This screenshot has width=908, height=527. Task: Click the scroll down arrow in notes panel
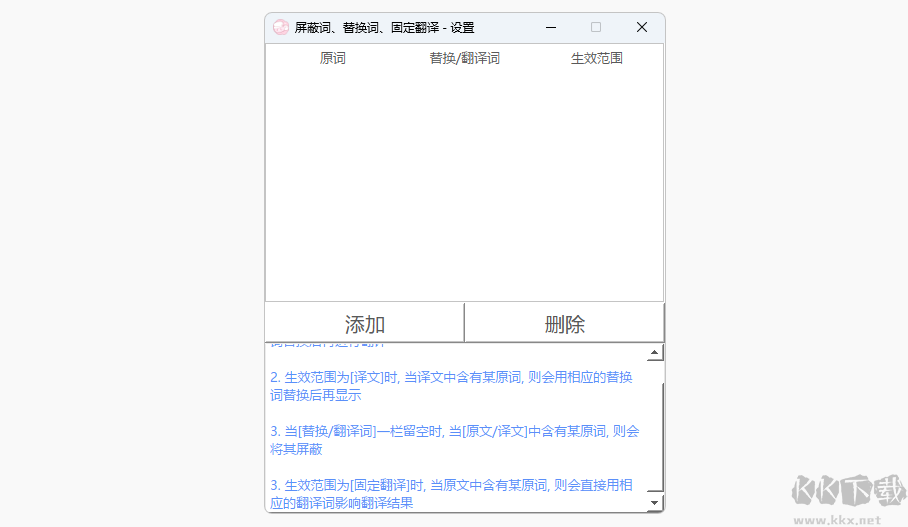(x=654, y=503)
